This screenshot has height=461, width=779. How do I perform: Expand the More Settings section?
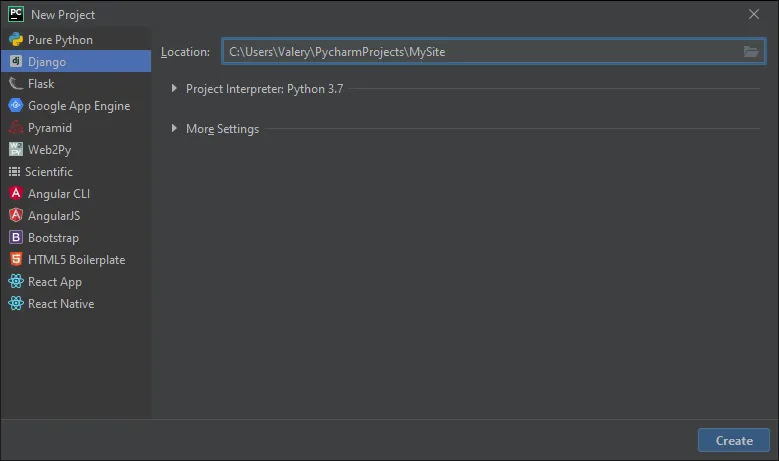coord(176,129)
